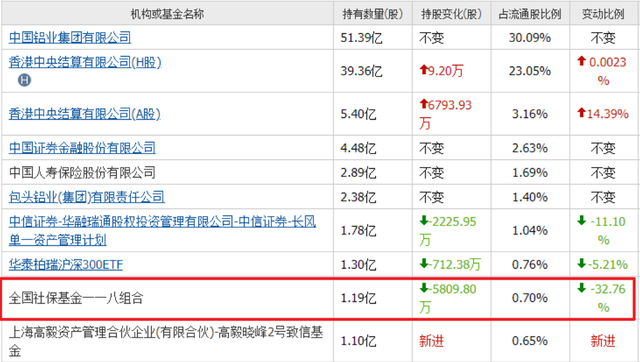Click the H share circle icon
This screenshot has height=362, width=640.
24,80
